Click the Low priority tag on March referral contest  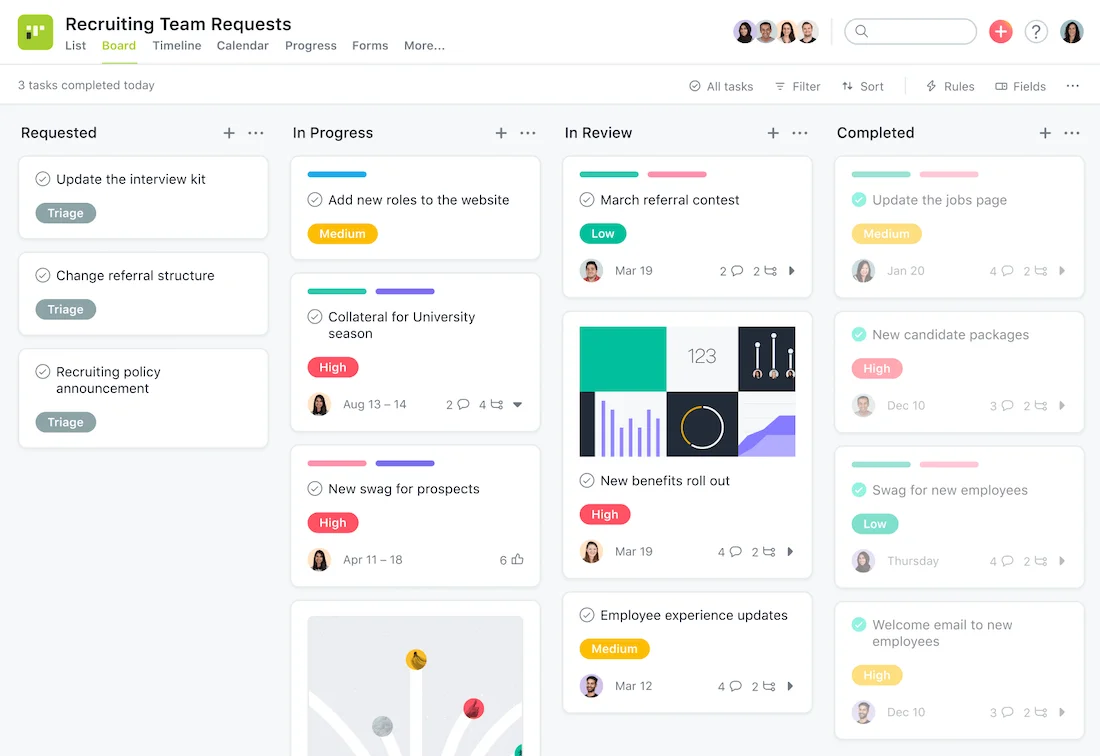click(602, 233)
